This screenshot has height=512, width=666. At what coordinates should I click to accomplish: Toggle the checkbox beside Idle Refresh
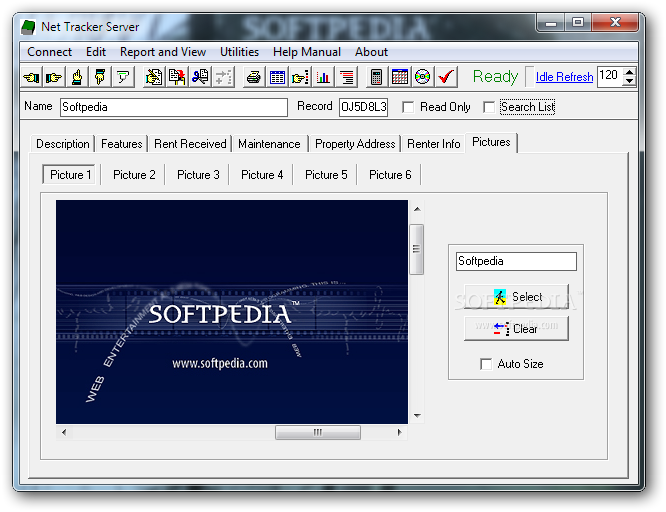[529, 77]
